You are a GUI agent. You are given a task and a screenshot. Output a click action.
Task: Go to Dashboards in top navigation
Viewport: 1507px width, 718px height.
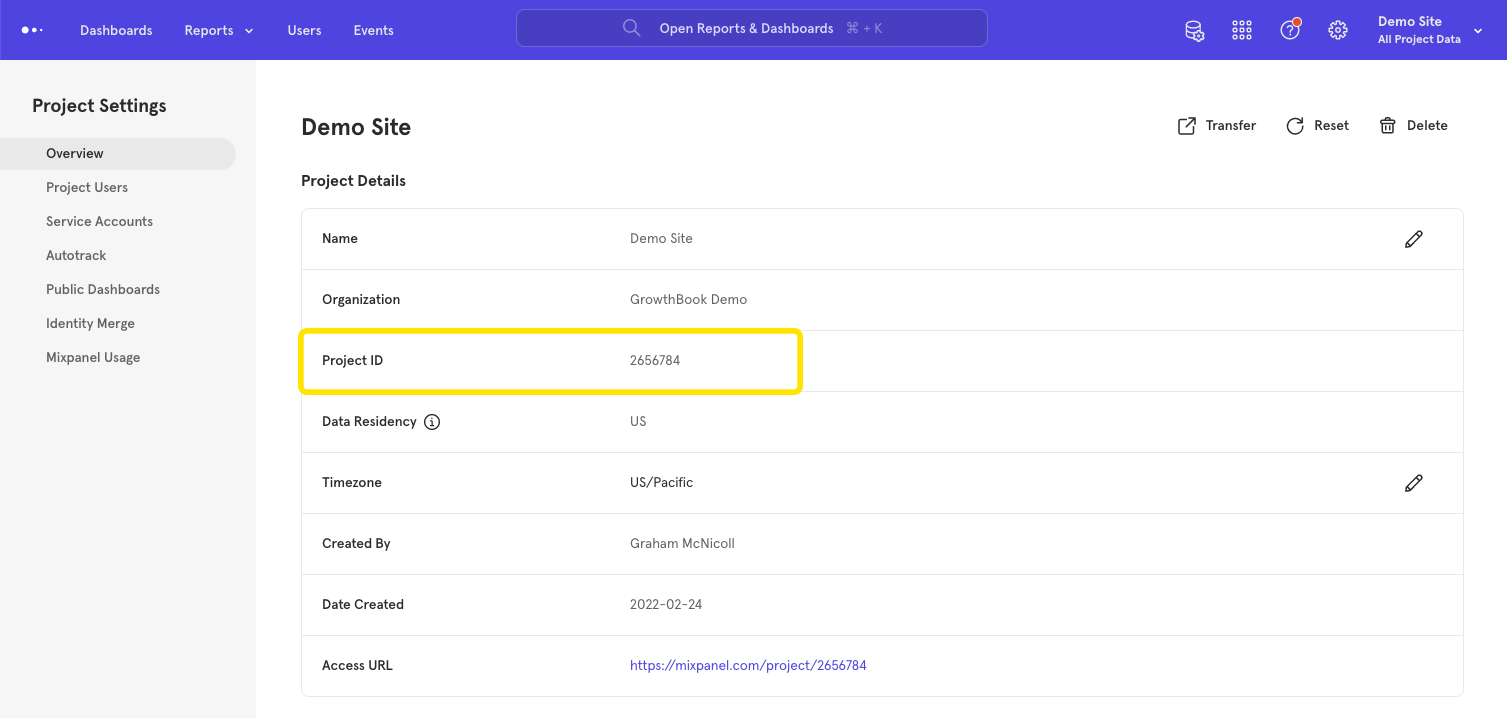pos(116,30)
